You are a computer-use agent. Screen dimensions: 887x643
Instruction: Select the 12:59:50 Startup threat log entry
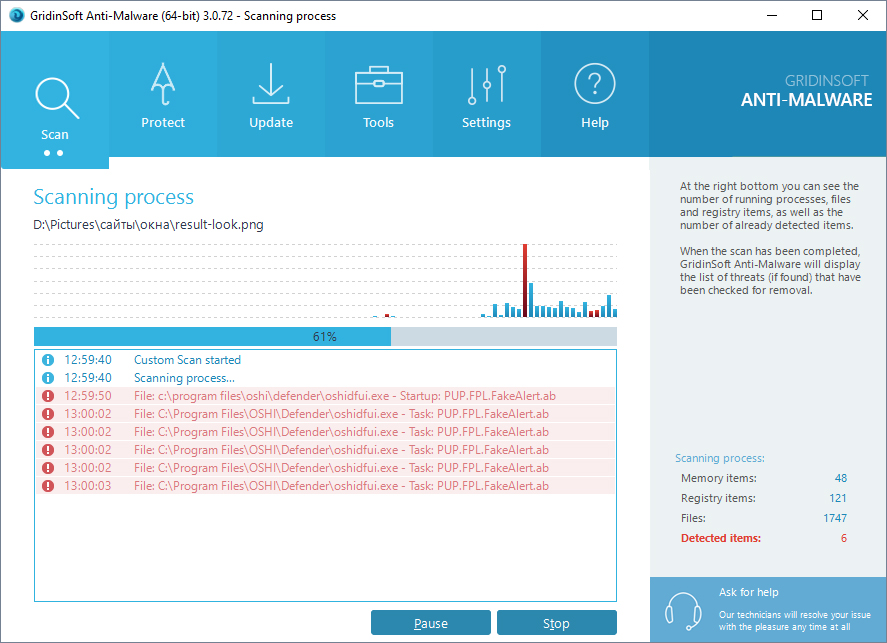[340, 396]
